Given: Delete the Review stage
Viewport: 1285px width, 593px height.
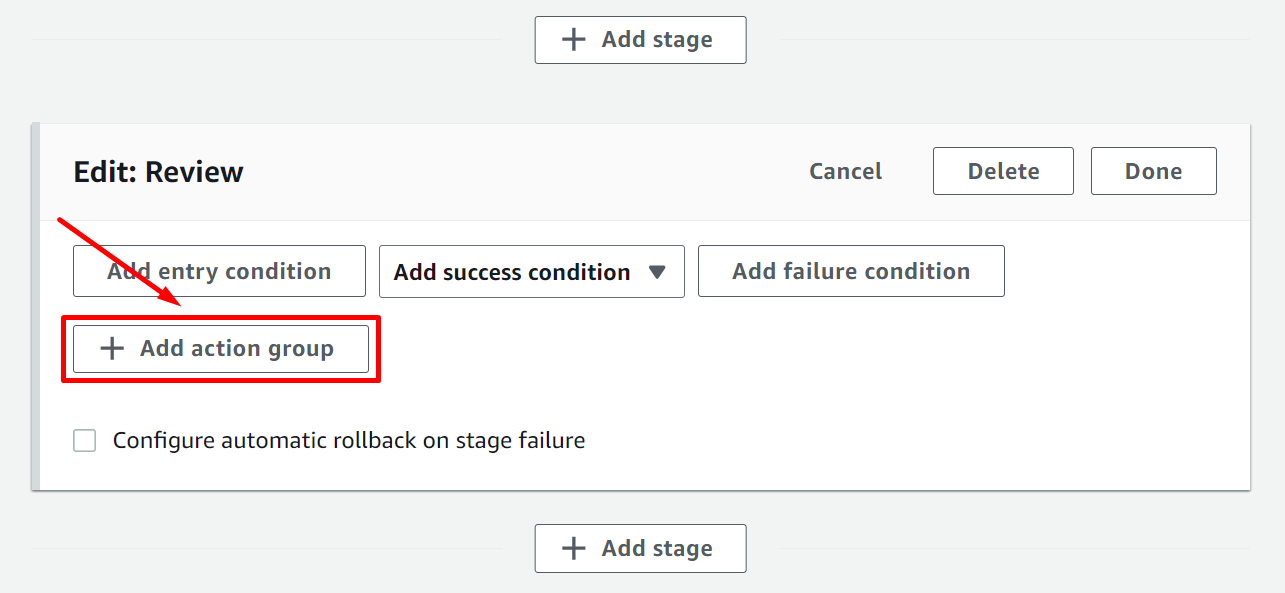Looking at the screenshot, I should click(1003, 172).
